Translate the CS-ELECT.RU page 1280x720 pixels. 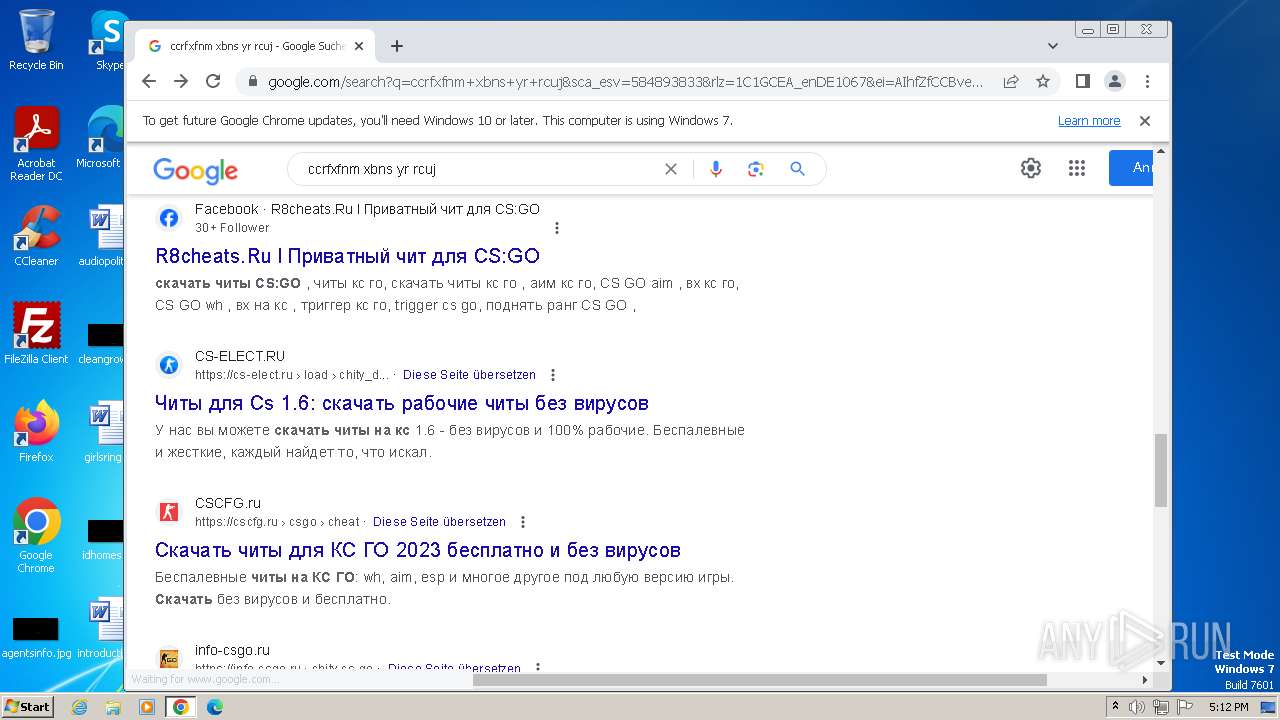(x=469, y=375)
